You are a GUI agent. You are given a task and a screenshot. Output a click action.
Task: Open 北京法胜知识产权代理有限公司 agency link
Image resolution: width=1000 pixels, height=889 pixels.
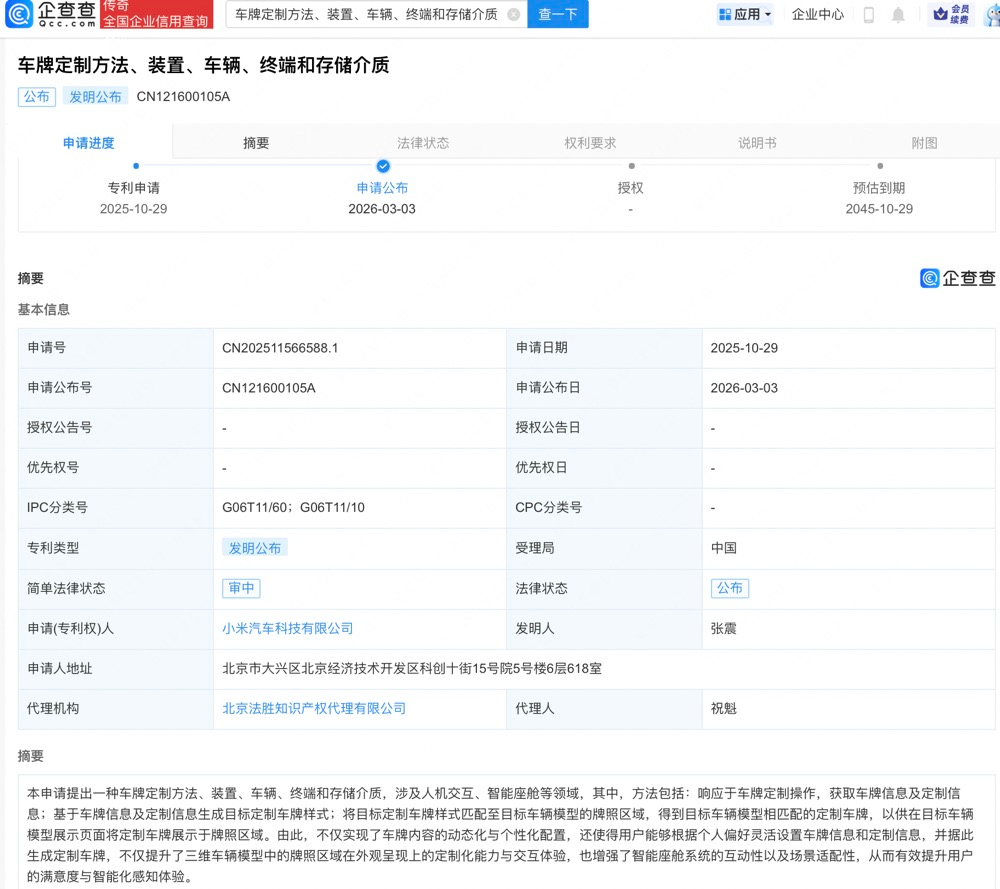coord(314,708)
